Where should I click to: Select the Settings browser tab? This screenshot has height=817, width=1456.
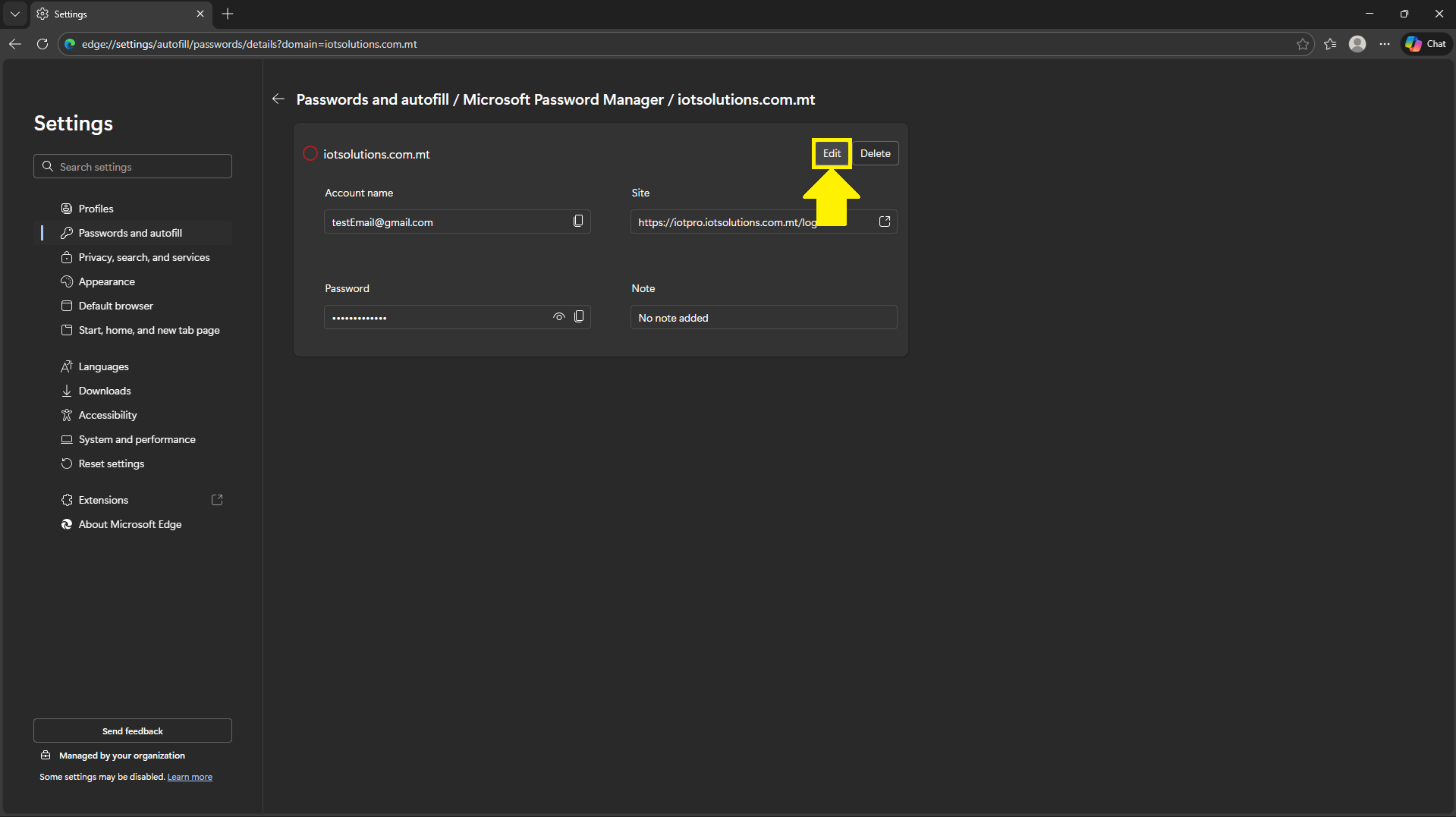coord(121,14)
